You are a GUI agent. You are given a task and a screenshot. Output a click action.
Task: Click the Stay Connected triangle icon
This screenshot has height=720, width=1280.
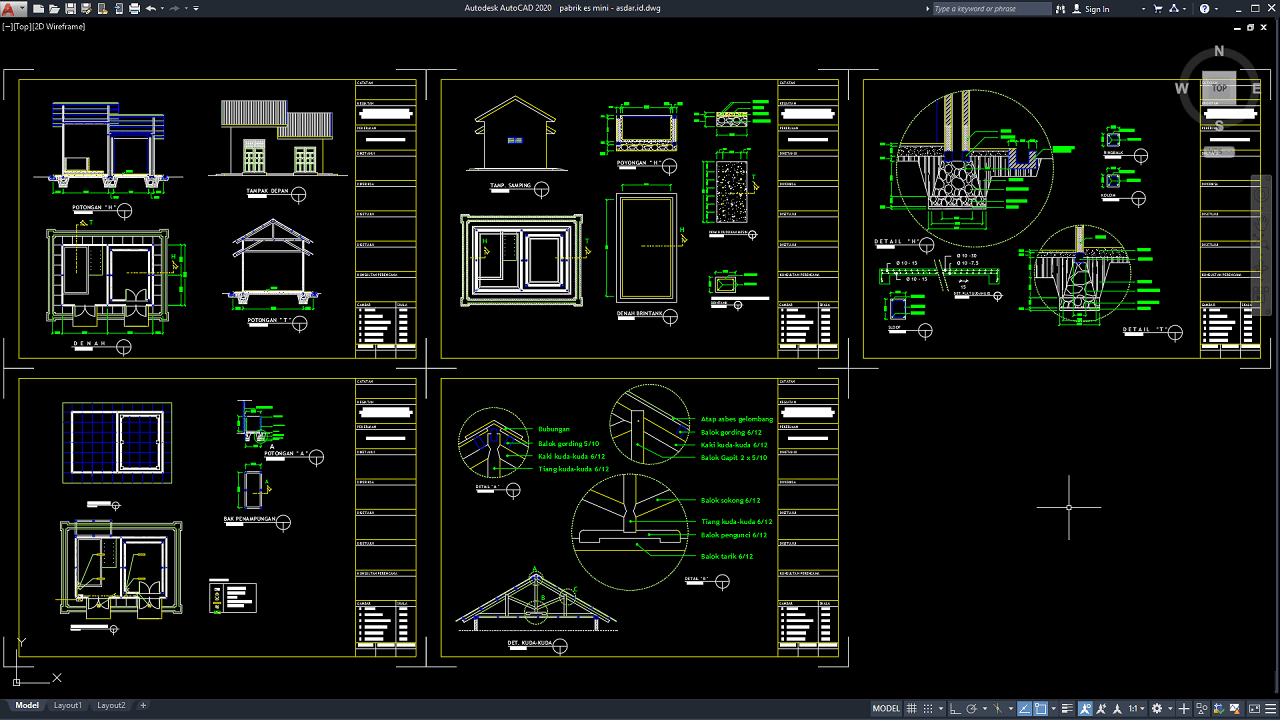(x=1174, y=8)
